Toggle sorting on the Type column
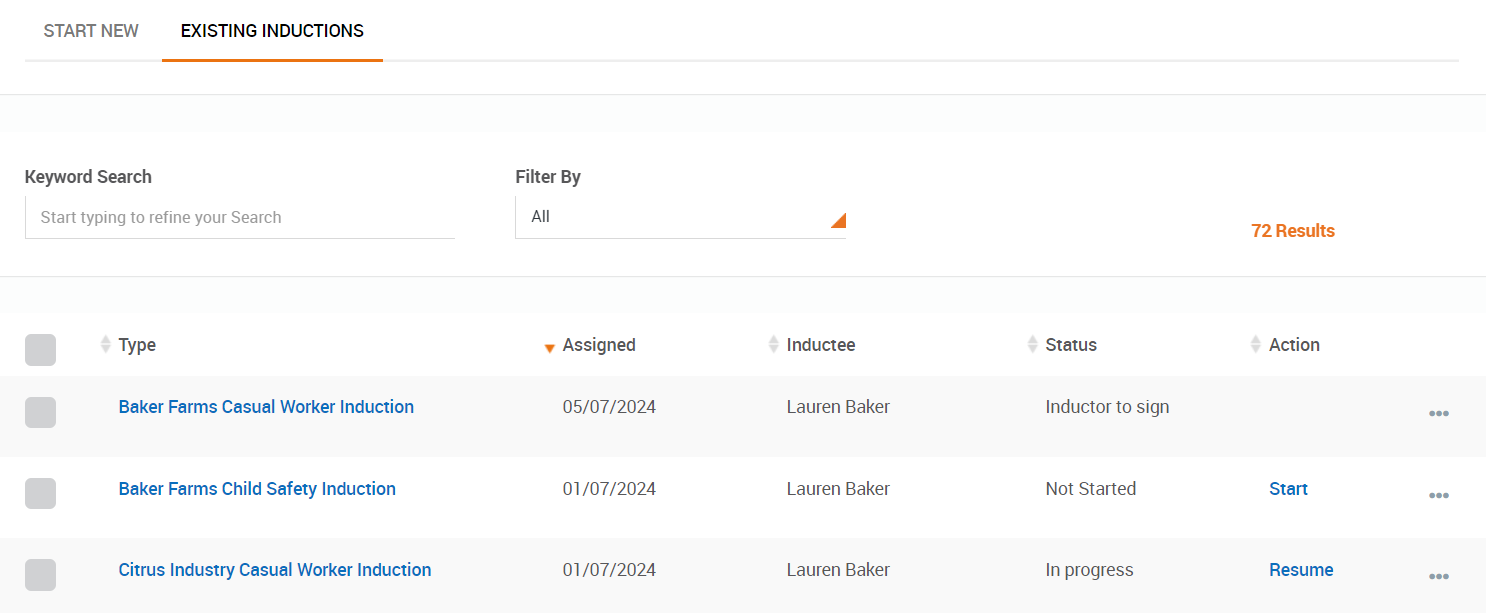This screenshot has height=613, width=1486. point(105,344)
